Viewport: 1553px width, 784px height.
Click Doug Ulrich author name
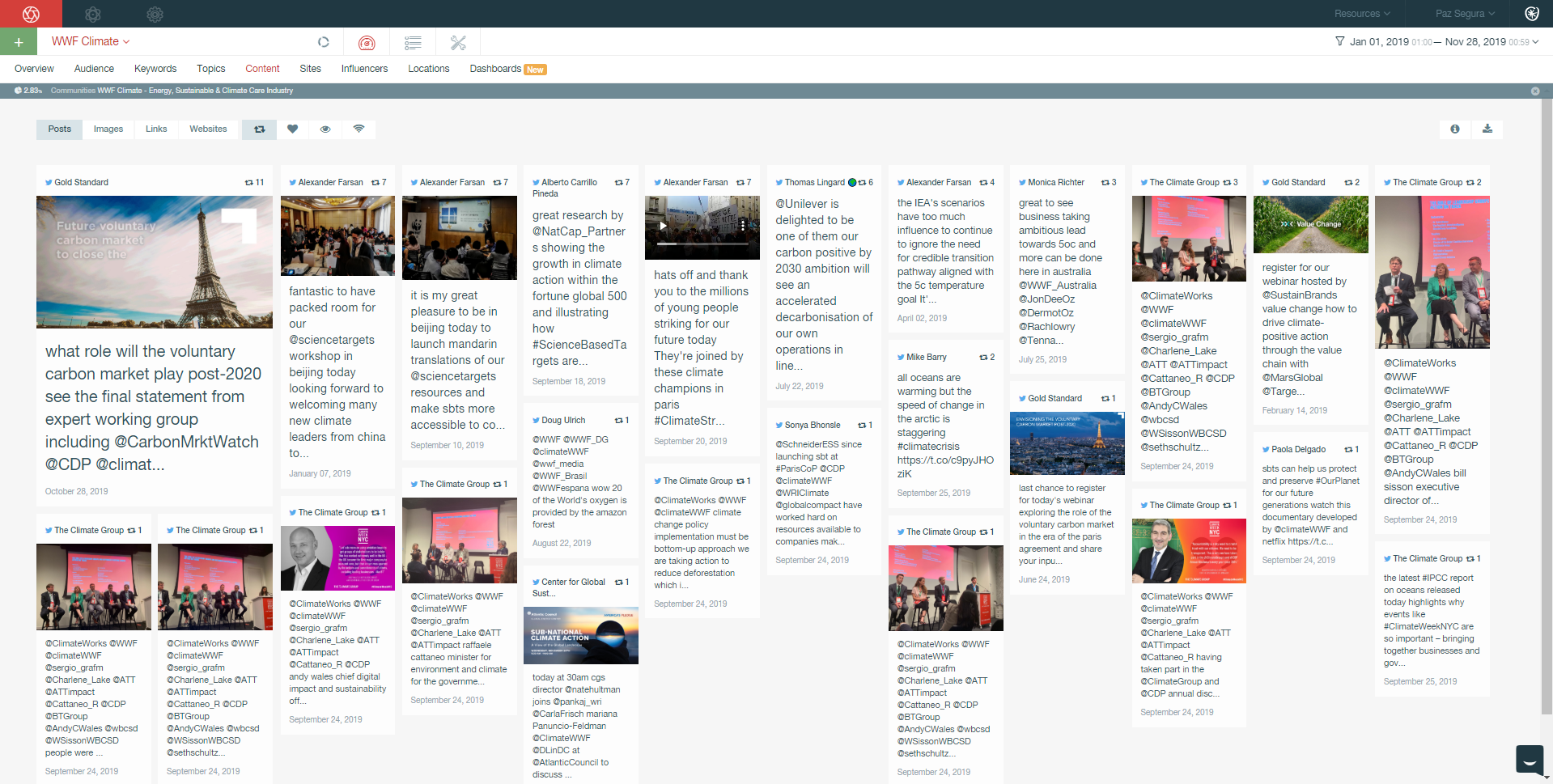tap(563, 421)
